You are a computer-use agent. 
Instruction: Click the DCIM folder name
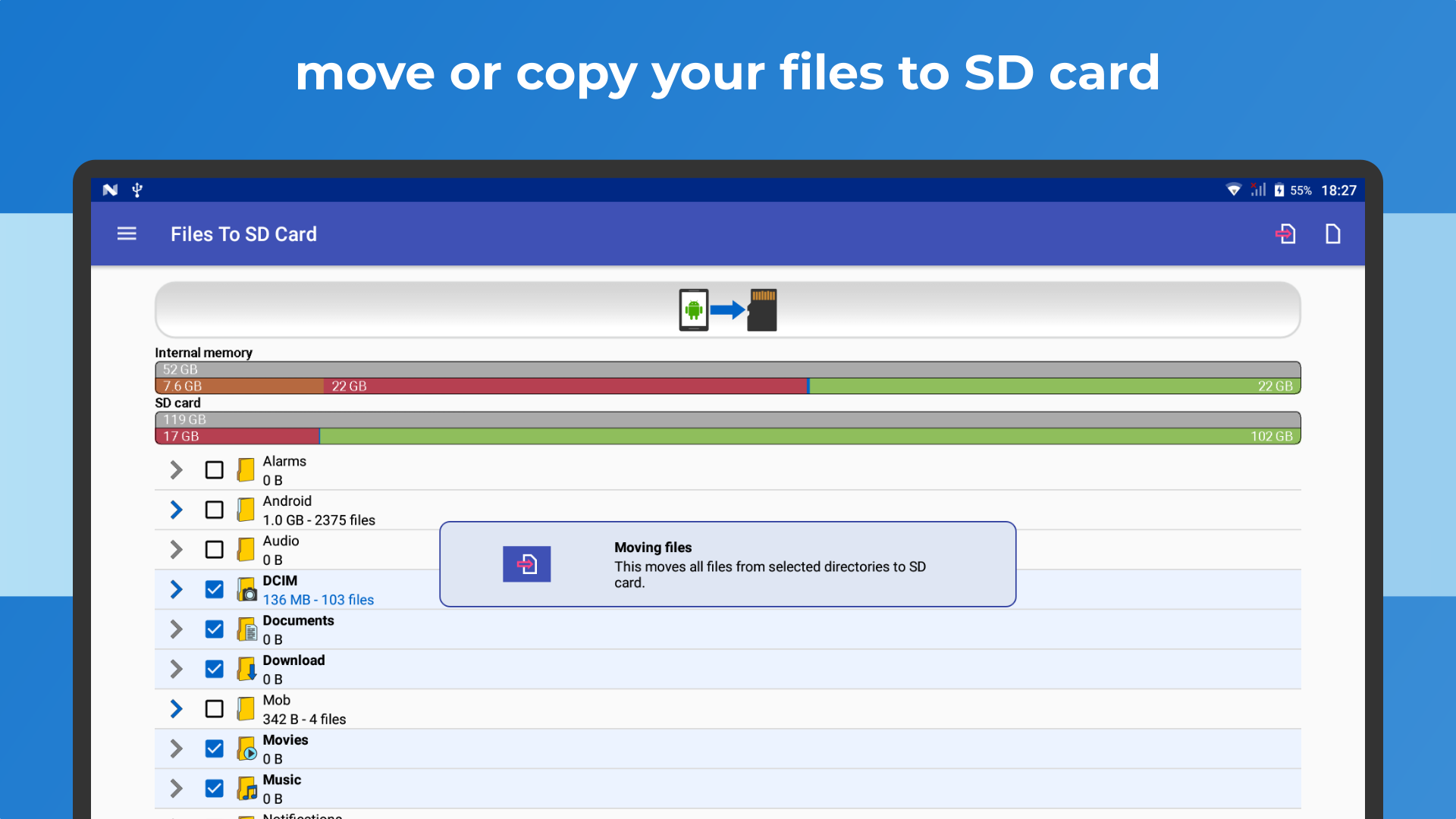coord(280,581)
